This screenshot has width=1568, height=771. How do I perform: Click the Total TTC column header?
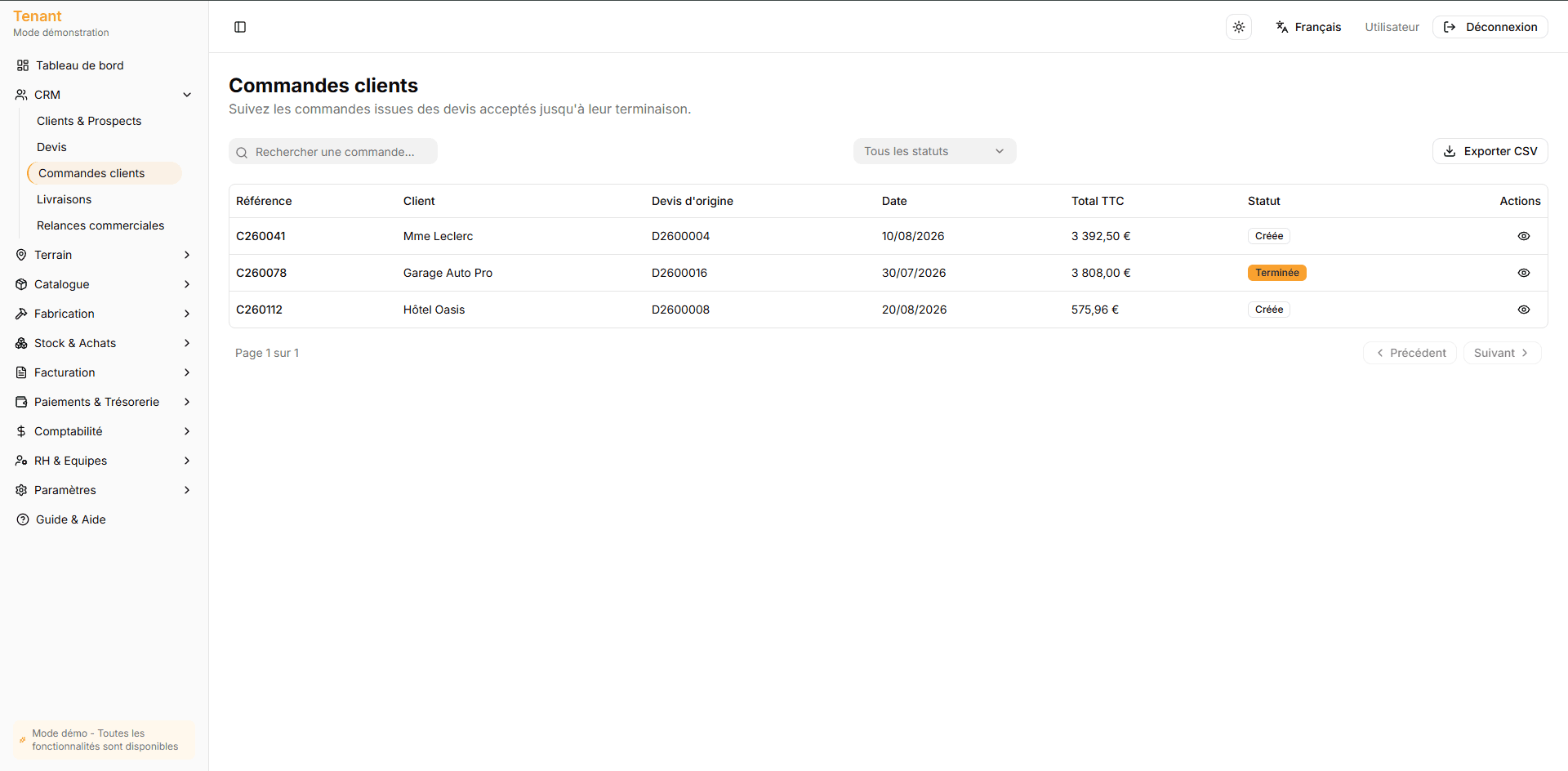click(1098, 201)
